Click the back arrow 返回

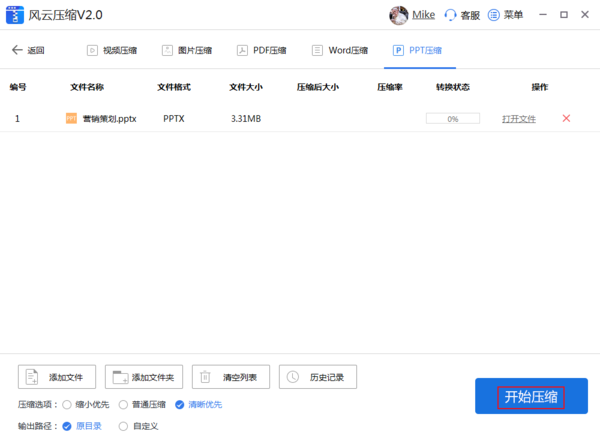[28, 50]
